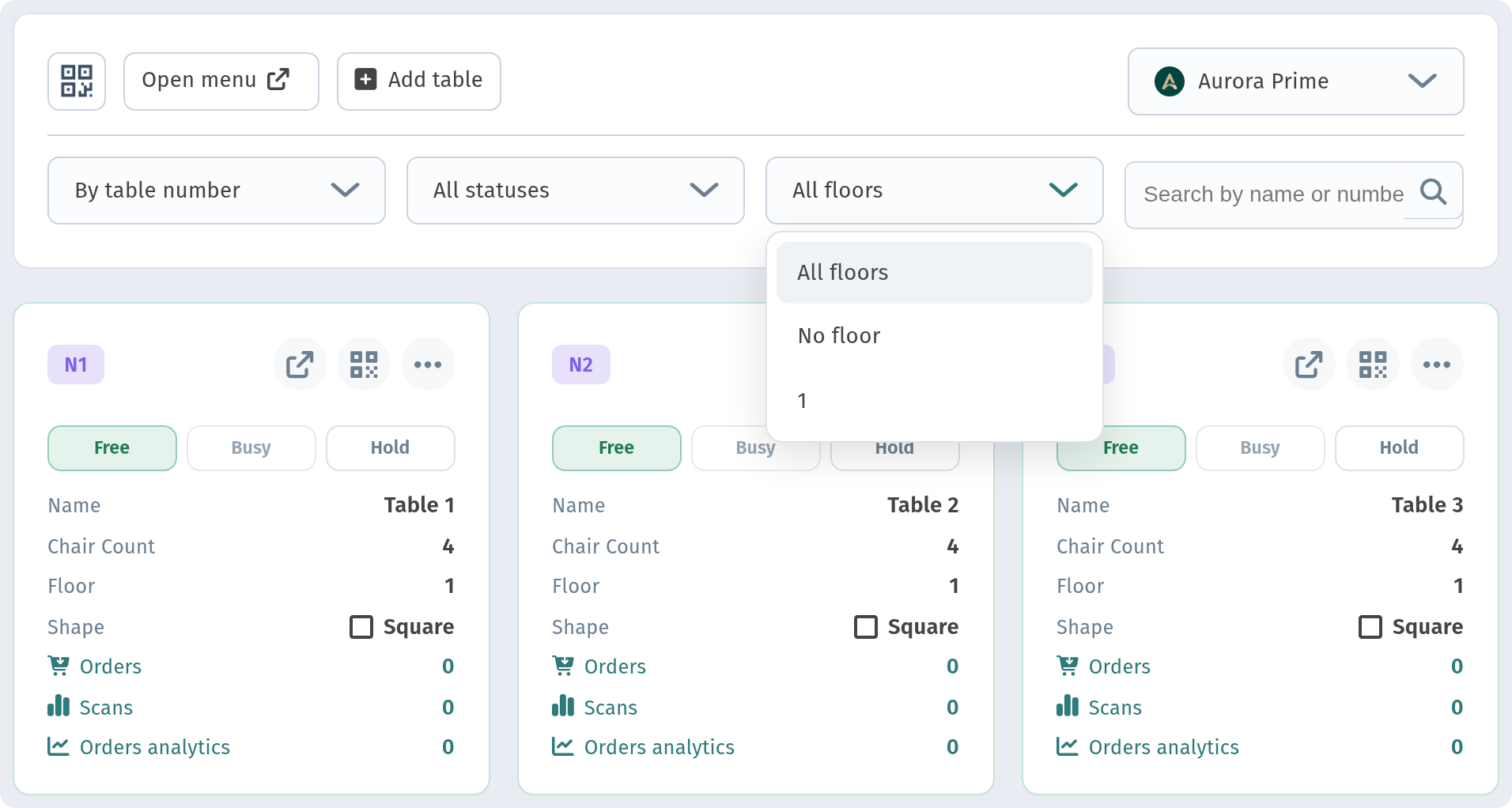Set Table 3 status to Busy
Viewport: 1512px width, 808px height.
1261,448
